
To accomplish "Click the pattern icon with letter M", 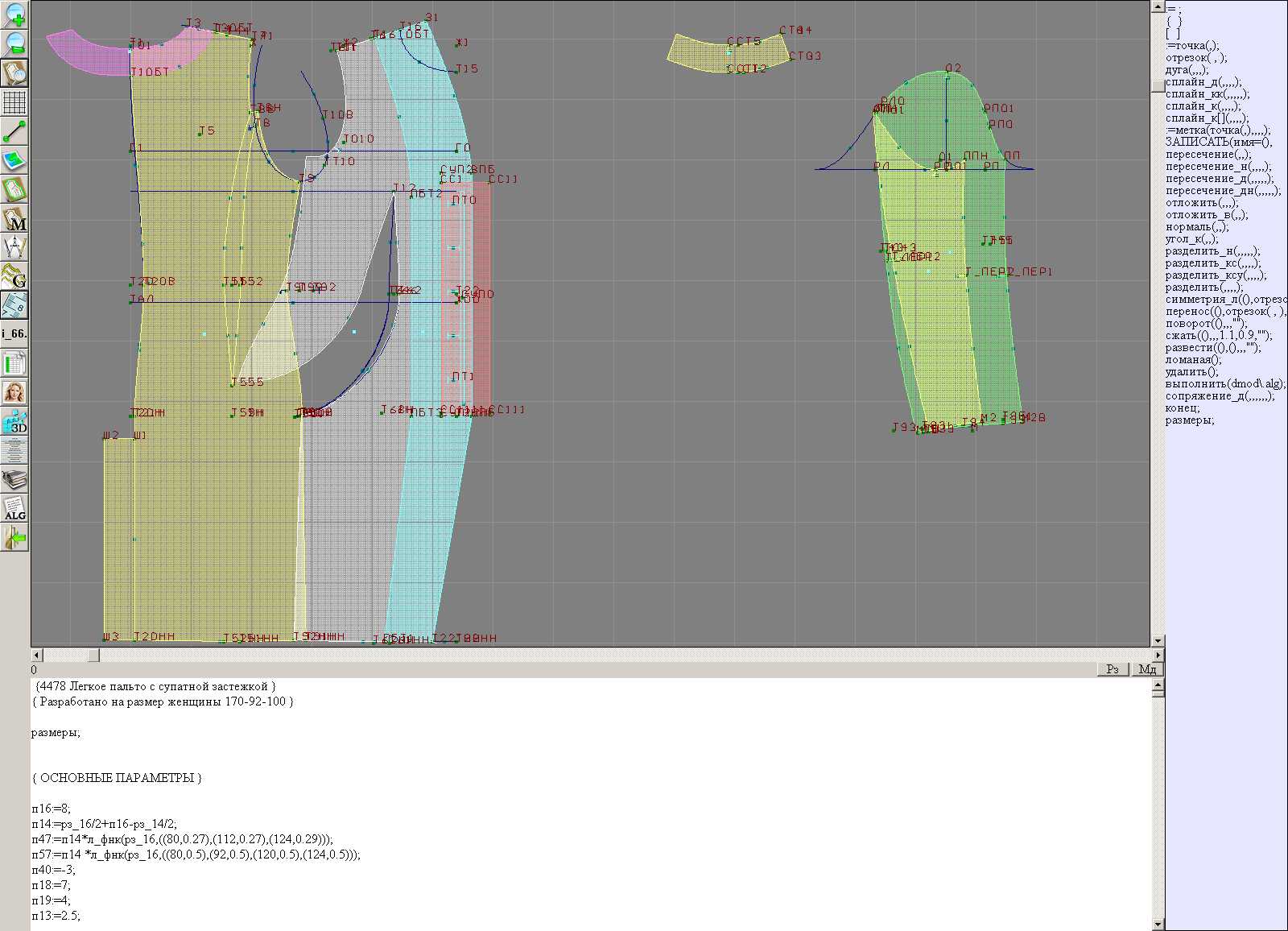I will 14,219.
